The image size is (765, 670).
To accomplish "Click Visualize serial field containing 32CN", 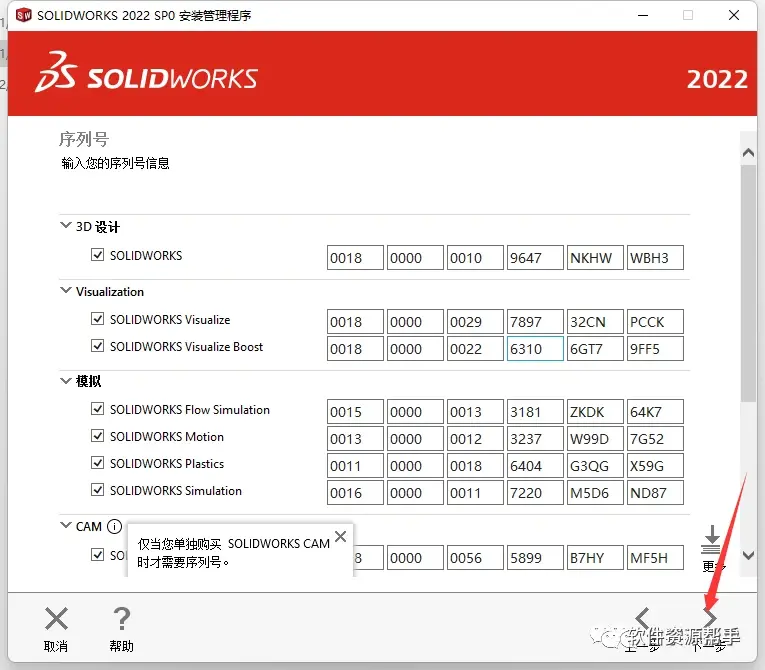I will click(x=595, y=322).
